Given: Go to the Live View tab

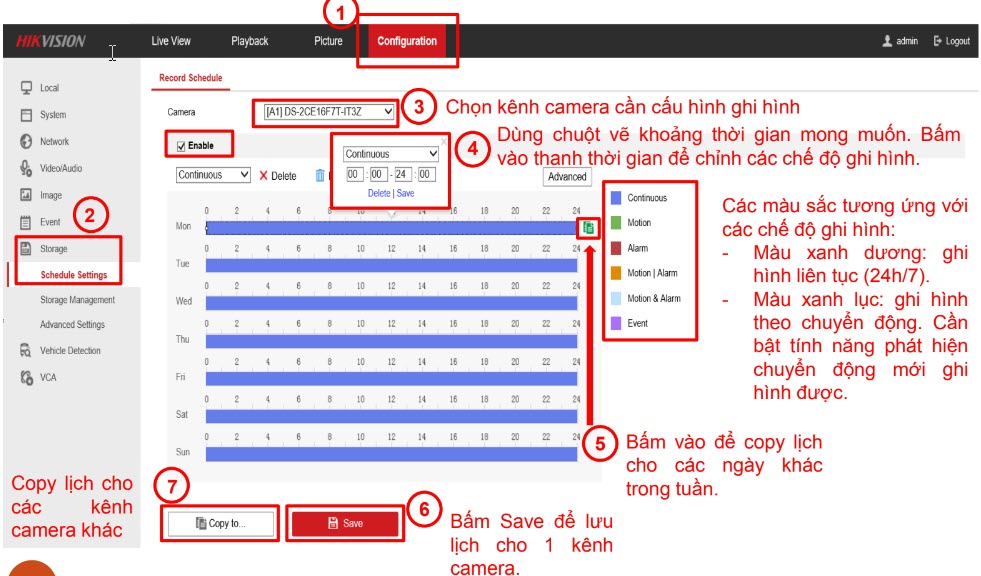Looking at the screenshot, I should 171,41.
